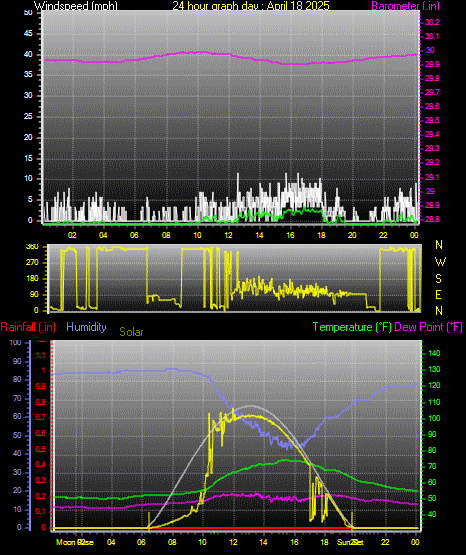Viewport: 466px width, 555px height.
Task: Click the Moon Rise marker on time axis
Action: pos(75,542)
